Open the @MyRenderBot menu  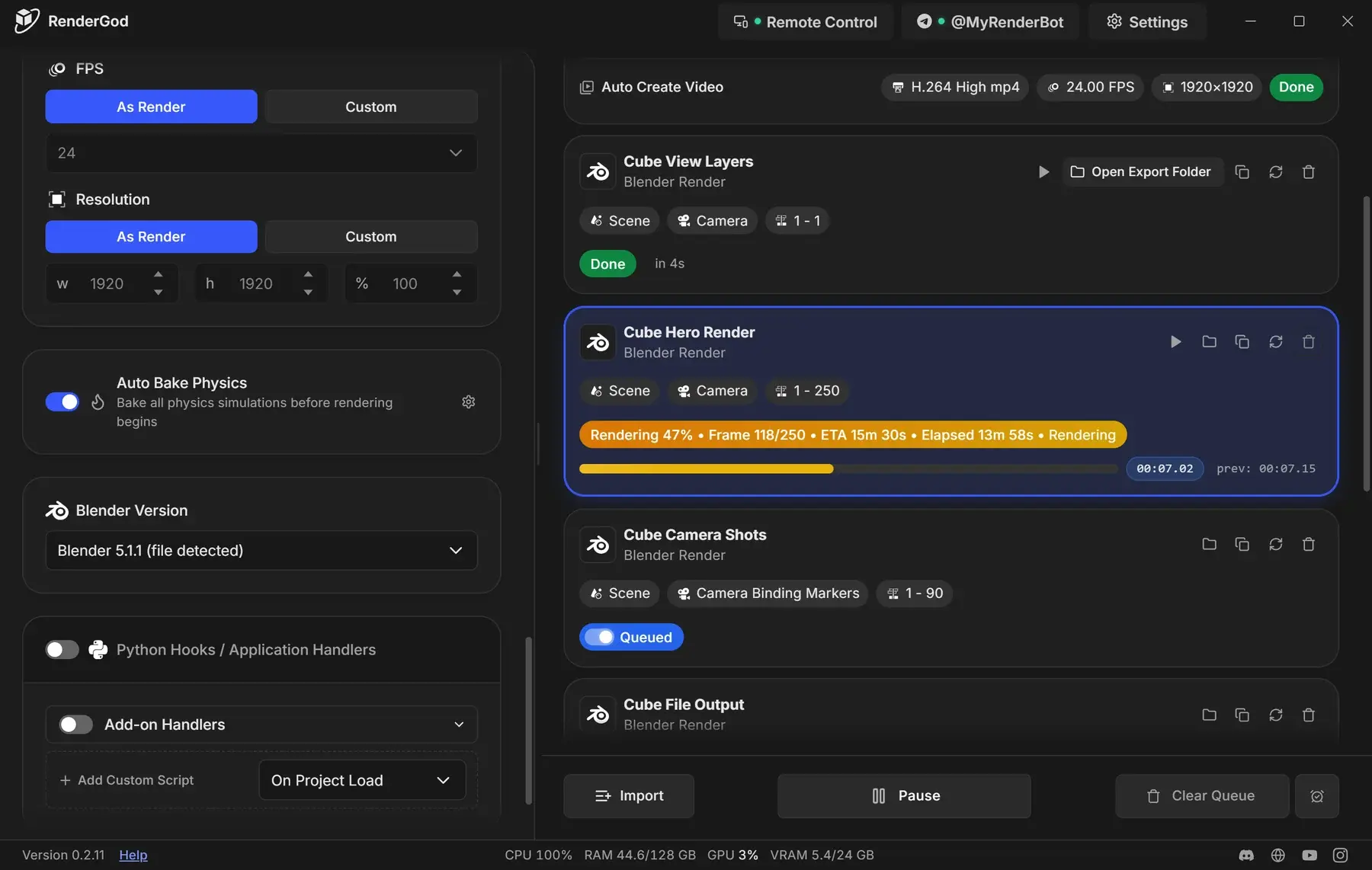[990, 21]
